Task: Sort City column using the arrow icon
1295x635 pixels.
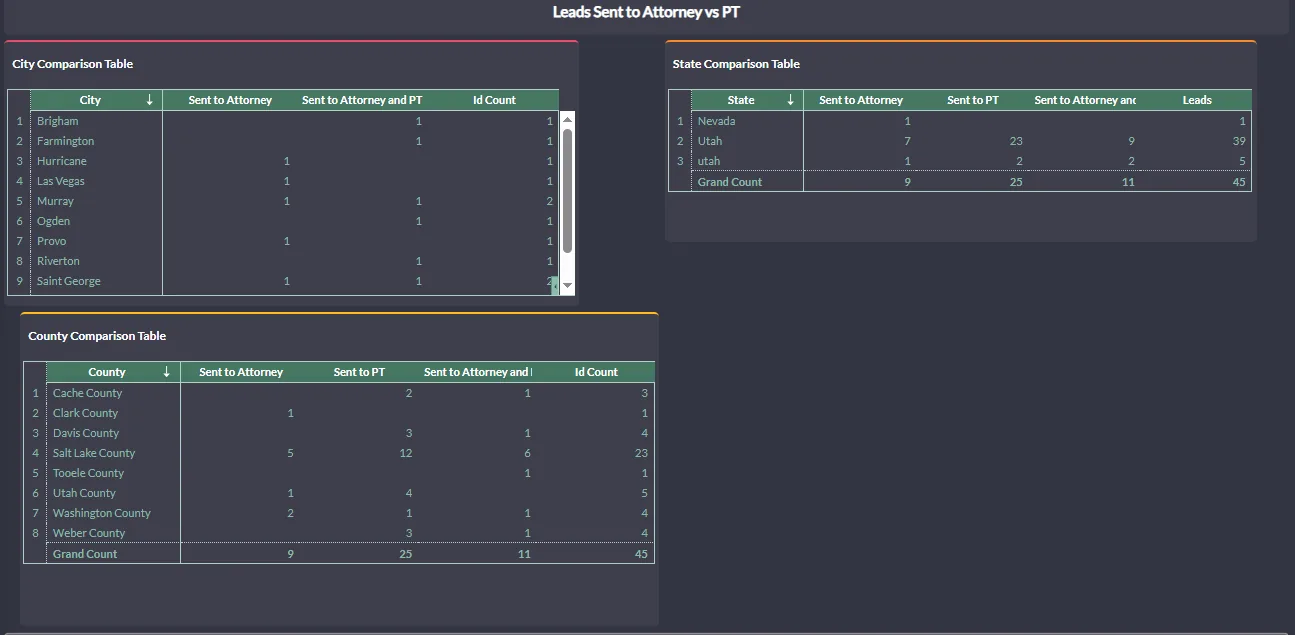Action: point(149,100)
